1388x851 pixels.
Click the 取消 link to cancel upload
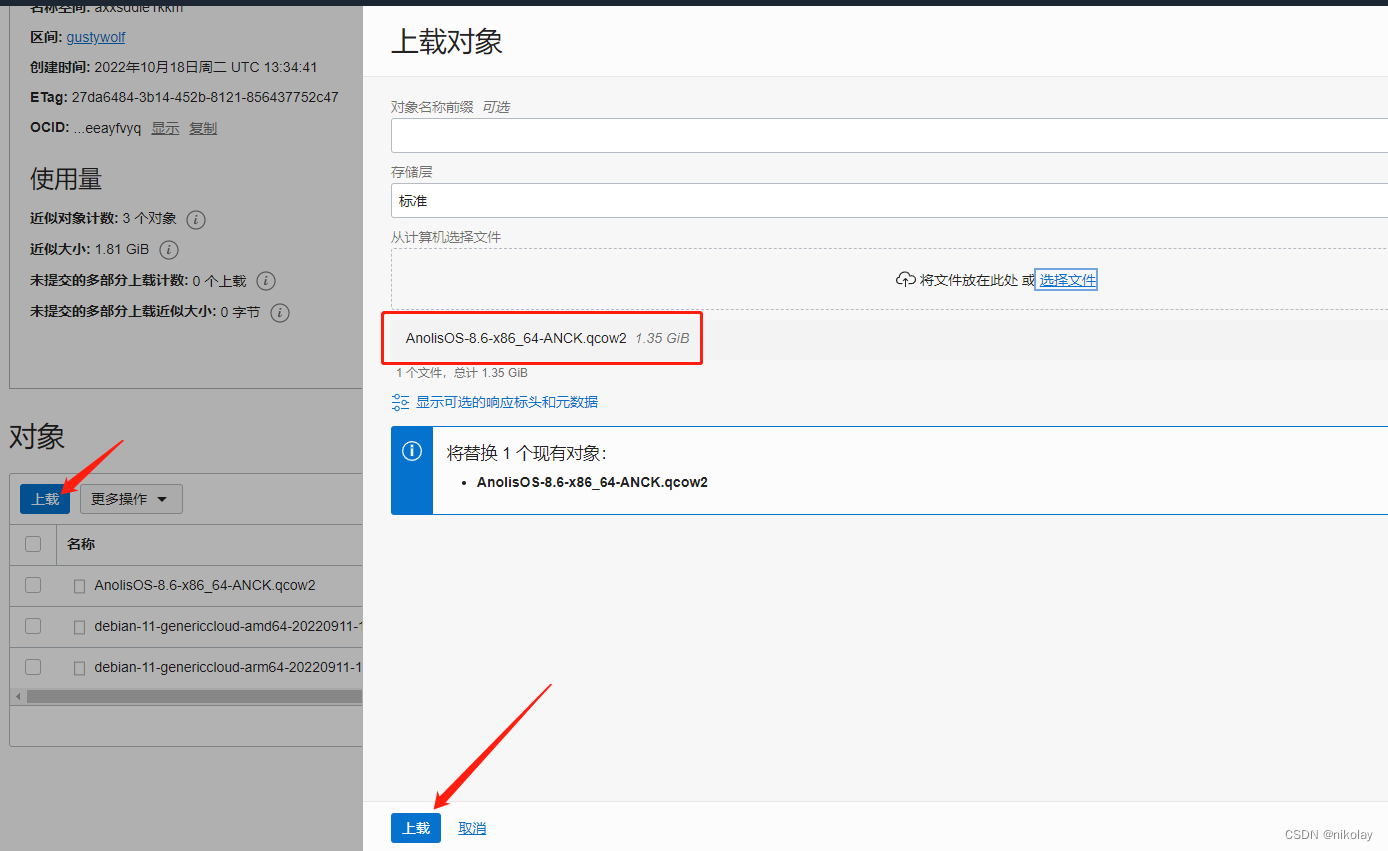click(471, 827)
